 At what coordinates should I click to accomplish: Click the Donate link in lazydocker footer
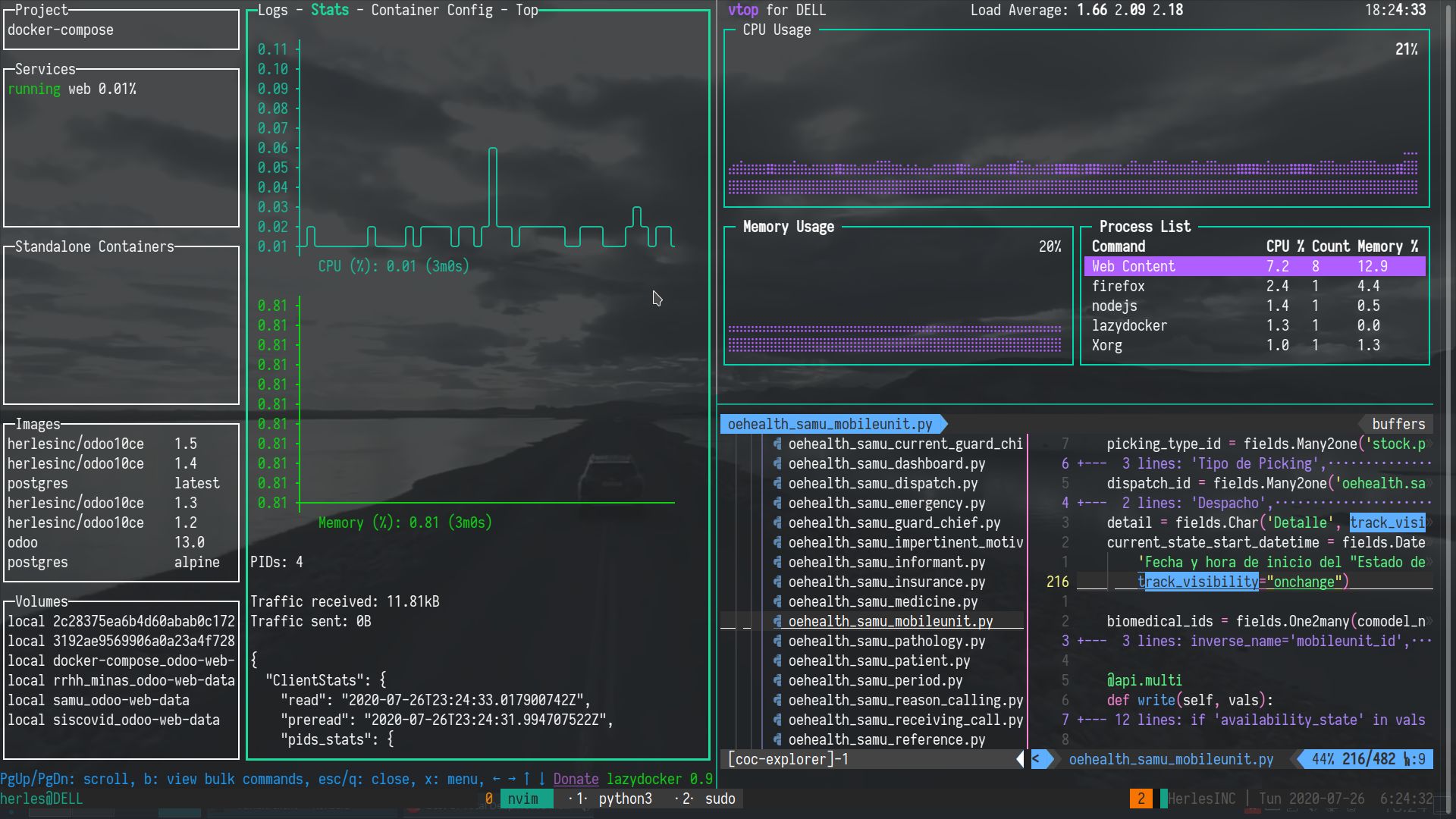click(576, 780)
